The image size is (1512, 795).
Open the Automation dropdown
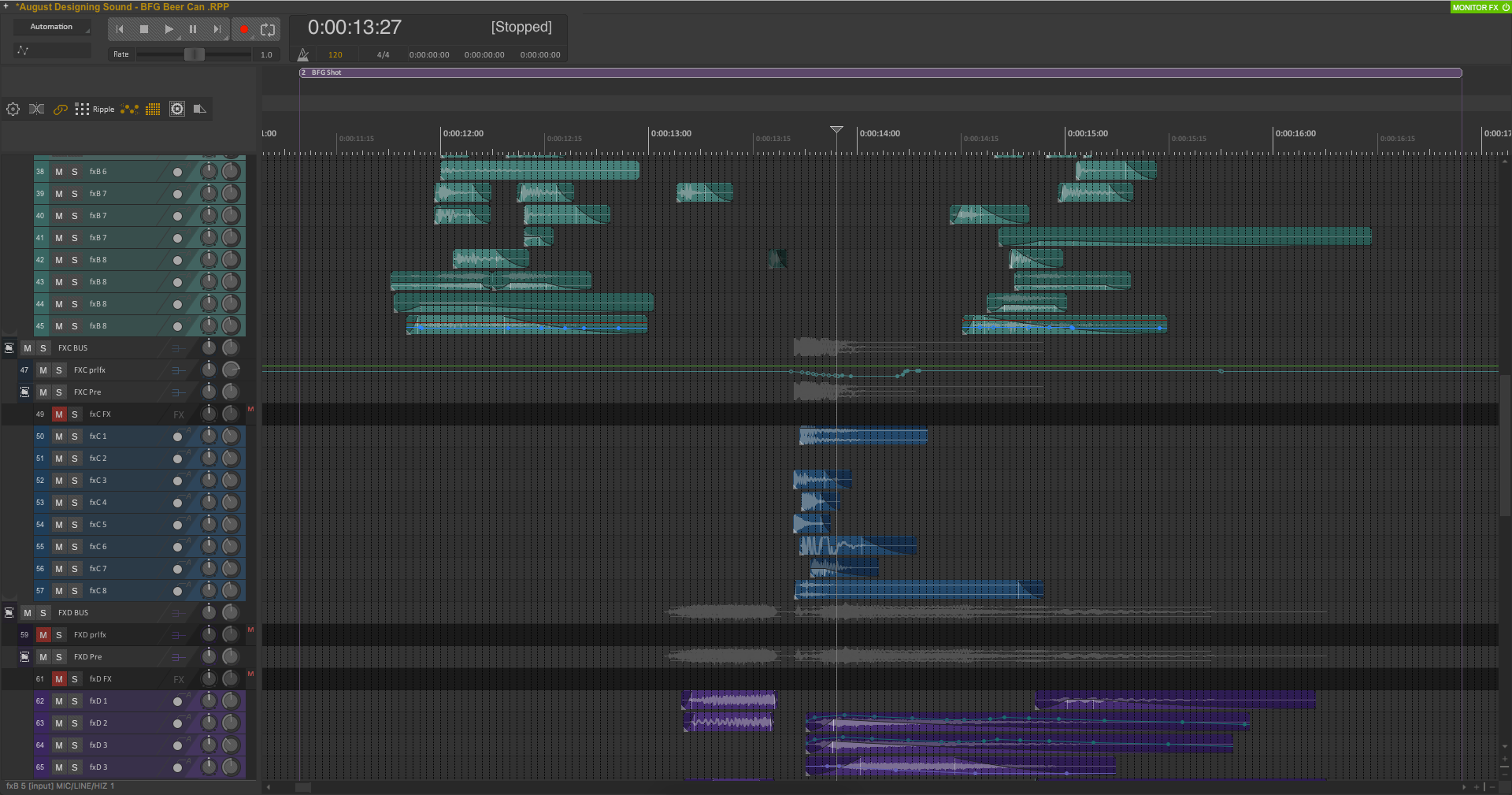pyautogui.click(x=51, y=27)
